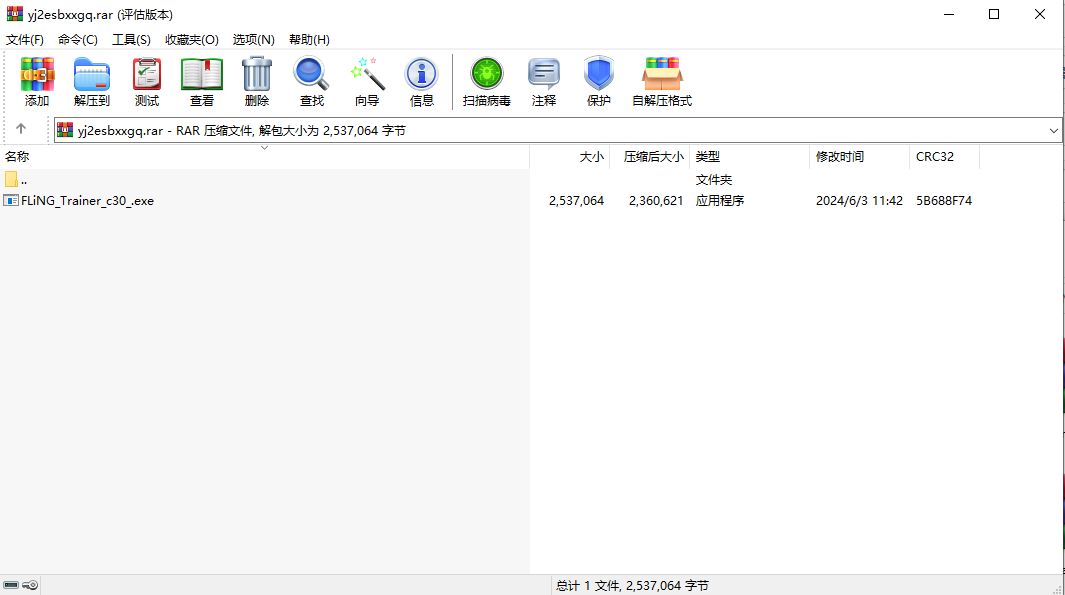
Task: Click packed size 2,360,621
Action: click(x=656, y=200)
